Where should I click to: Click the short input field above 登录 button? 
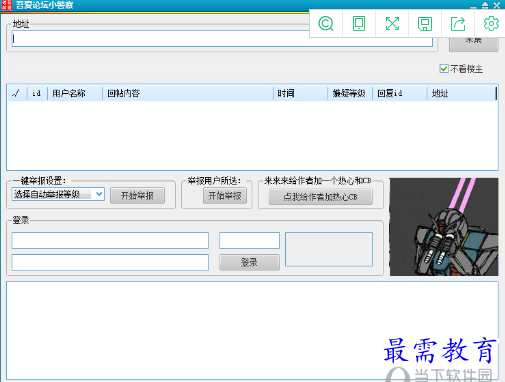(x=249, y=240)
